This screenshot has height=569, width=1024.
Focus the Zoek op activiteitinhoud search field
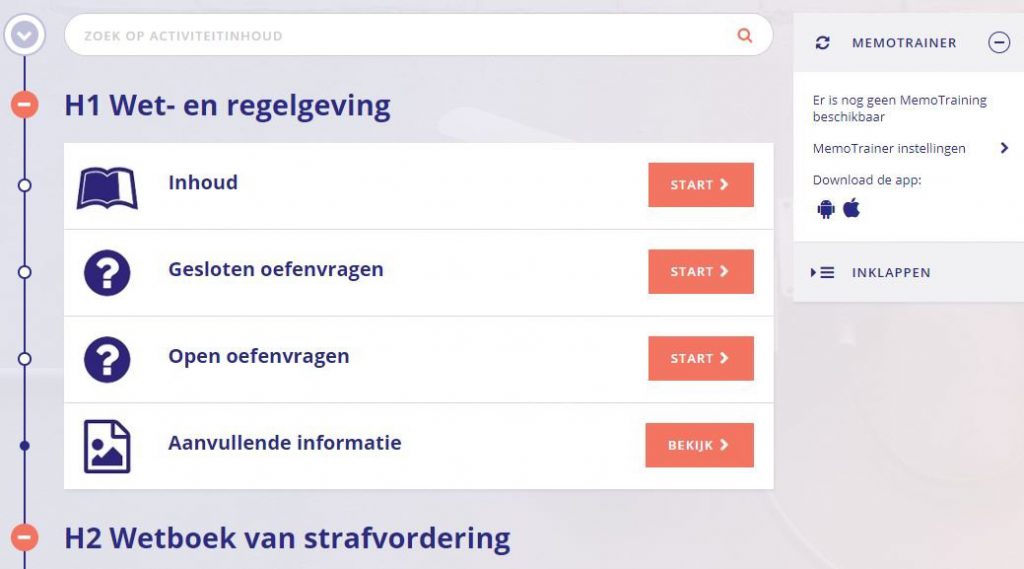(400, 36)
